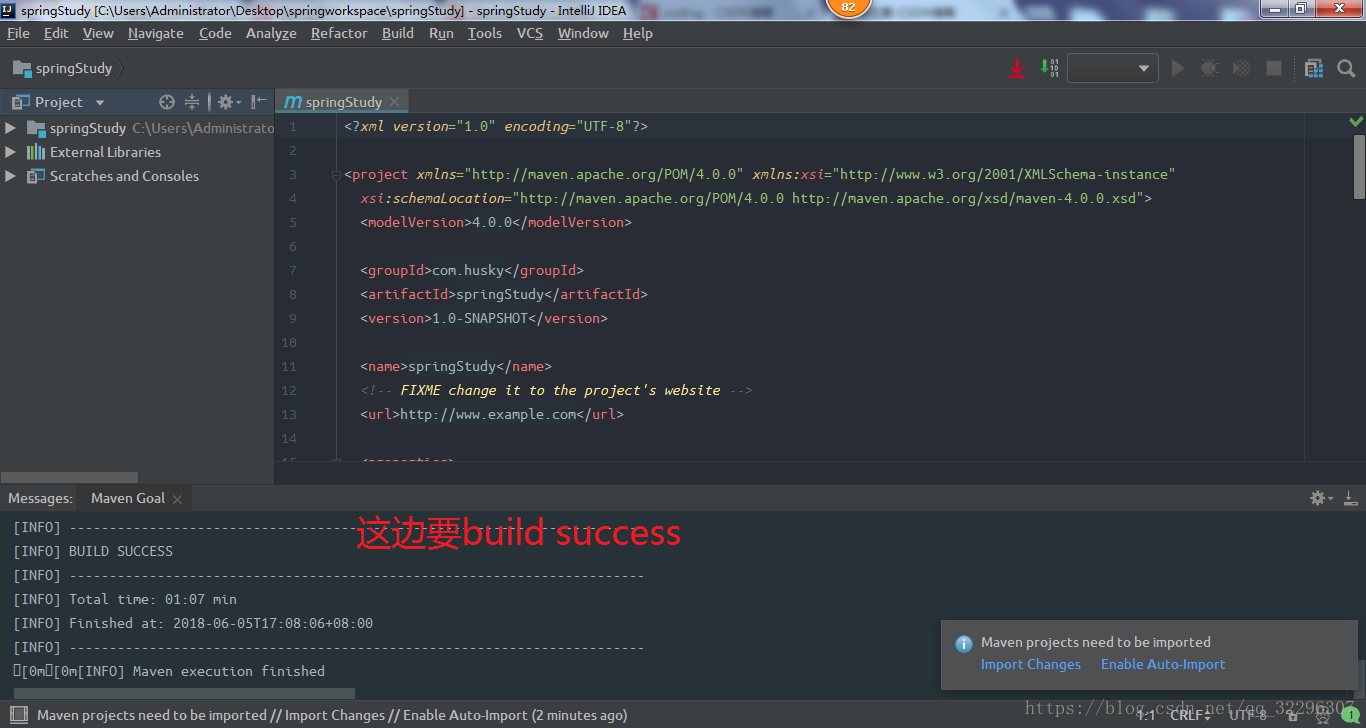Click the green notifications badge in status bar
Image resolution: width=1366 pixels, height=728 pixels.
[x=1350, y=715]
